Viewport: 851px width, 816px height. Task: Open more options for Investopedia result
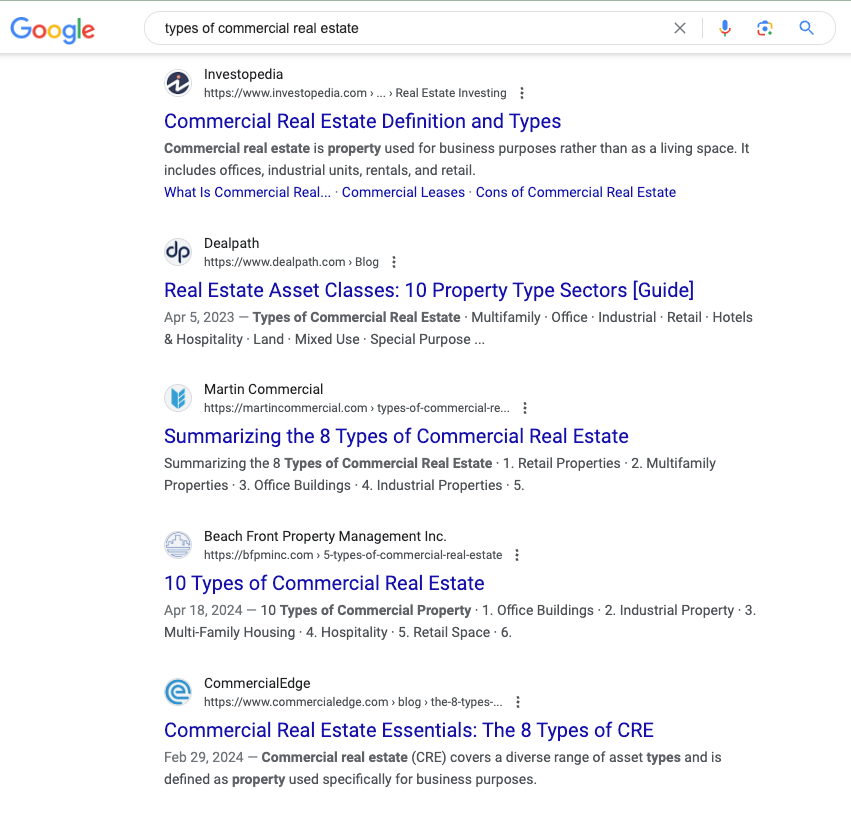point(522,93)
